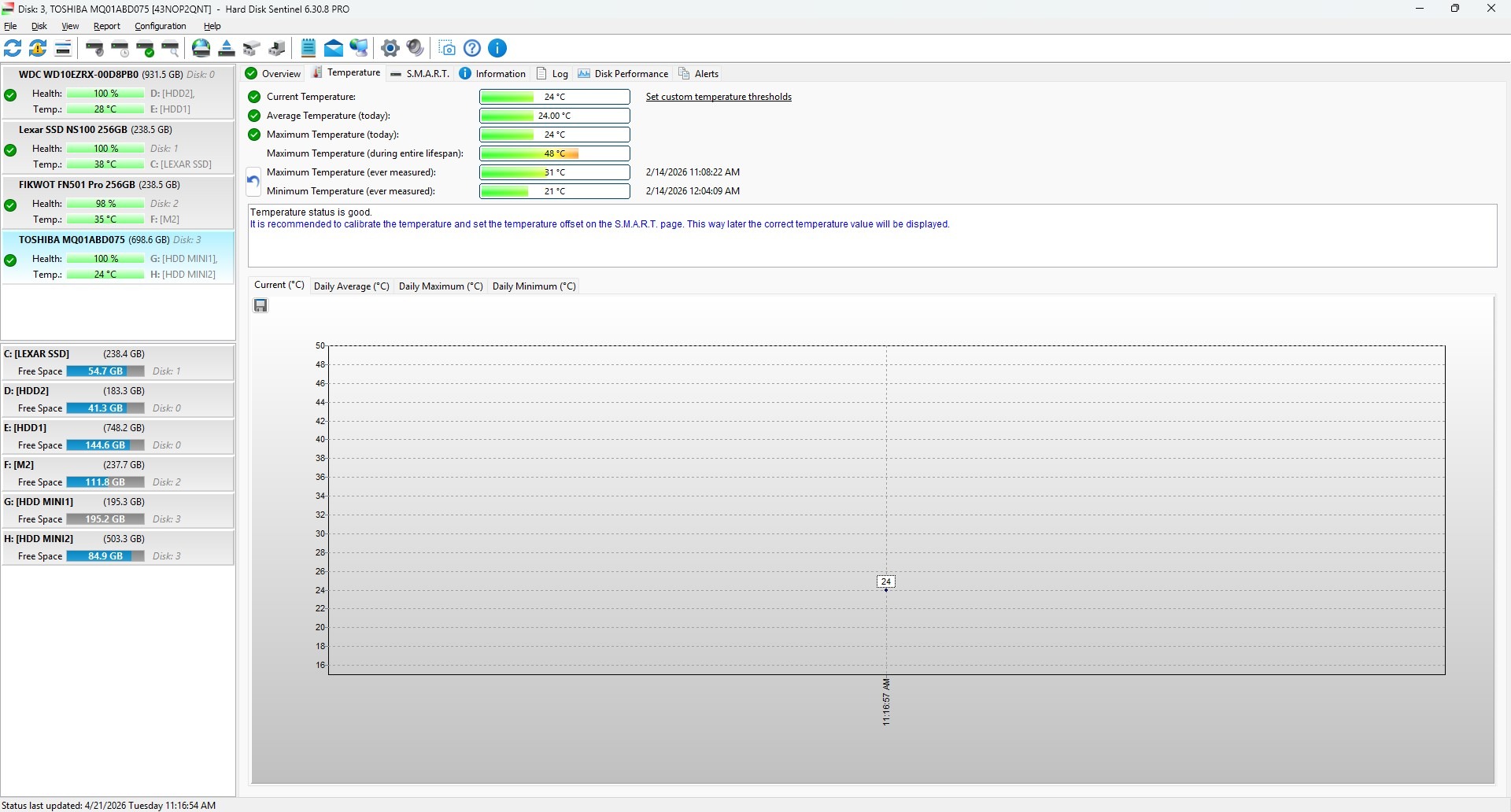Select the WDC WD10EZRX disk entry
Image resolution: width=1511 pixels, height=812 pixels.
point(118,92)
